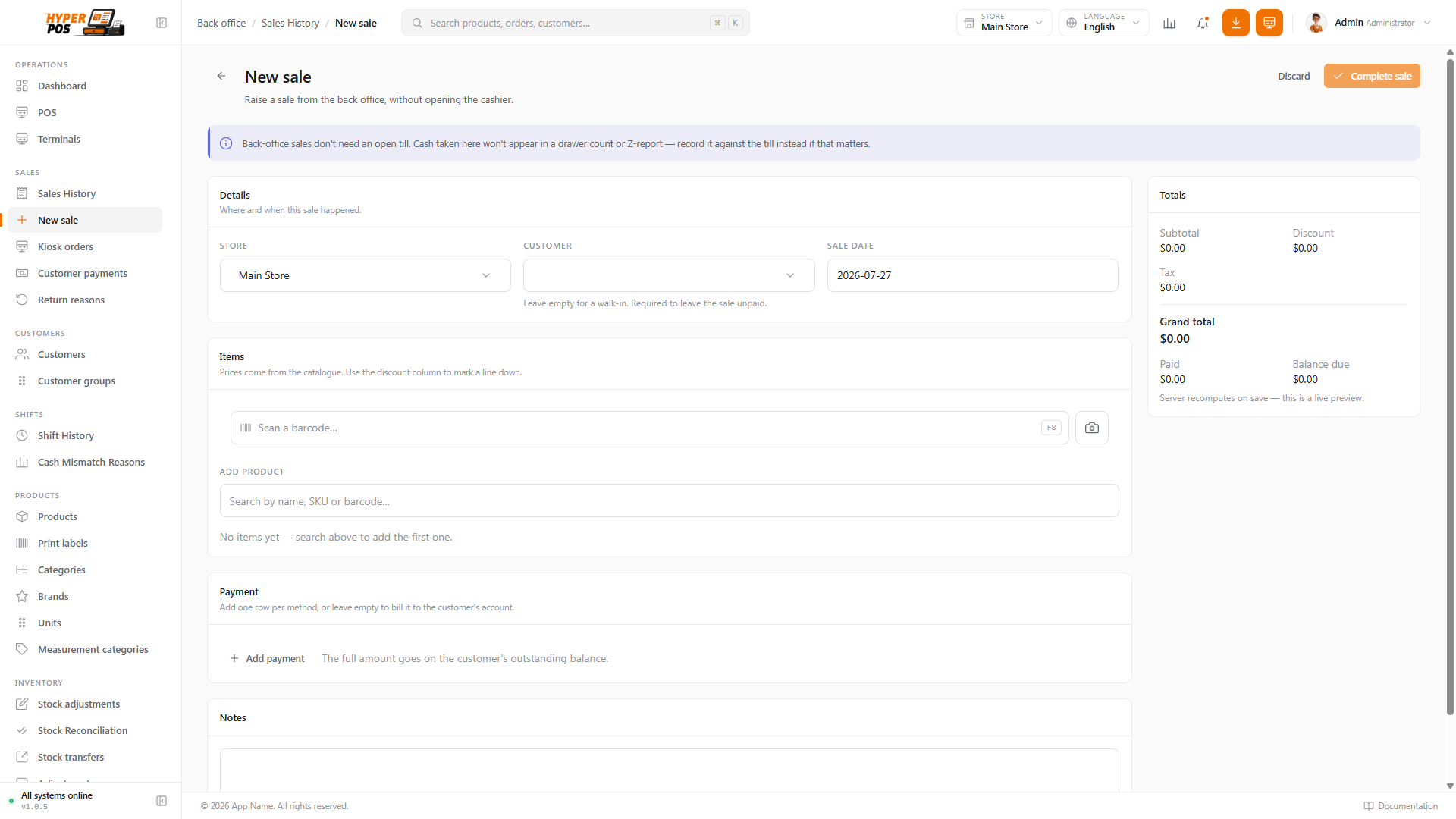
Task: Click the Shift History clock icon
Action: pos(22,435)
